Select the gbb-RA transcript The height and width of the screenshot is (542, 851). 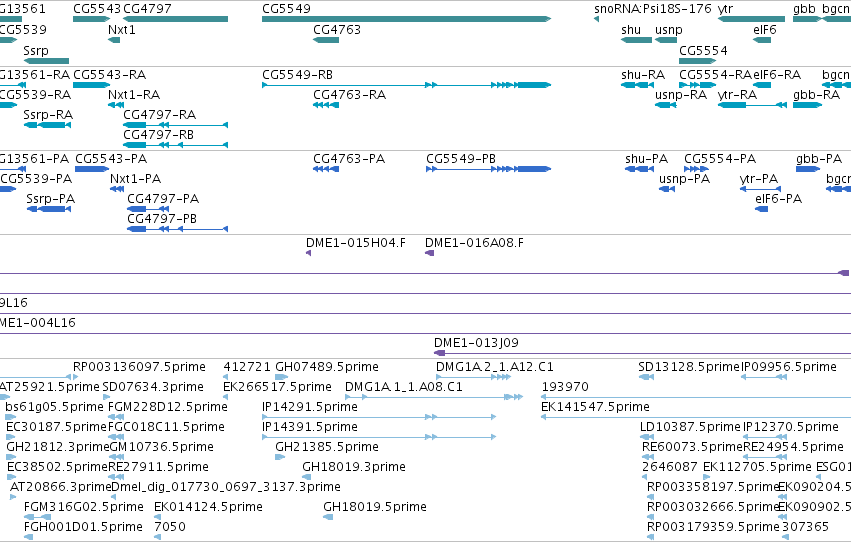[807, 105]
